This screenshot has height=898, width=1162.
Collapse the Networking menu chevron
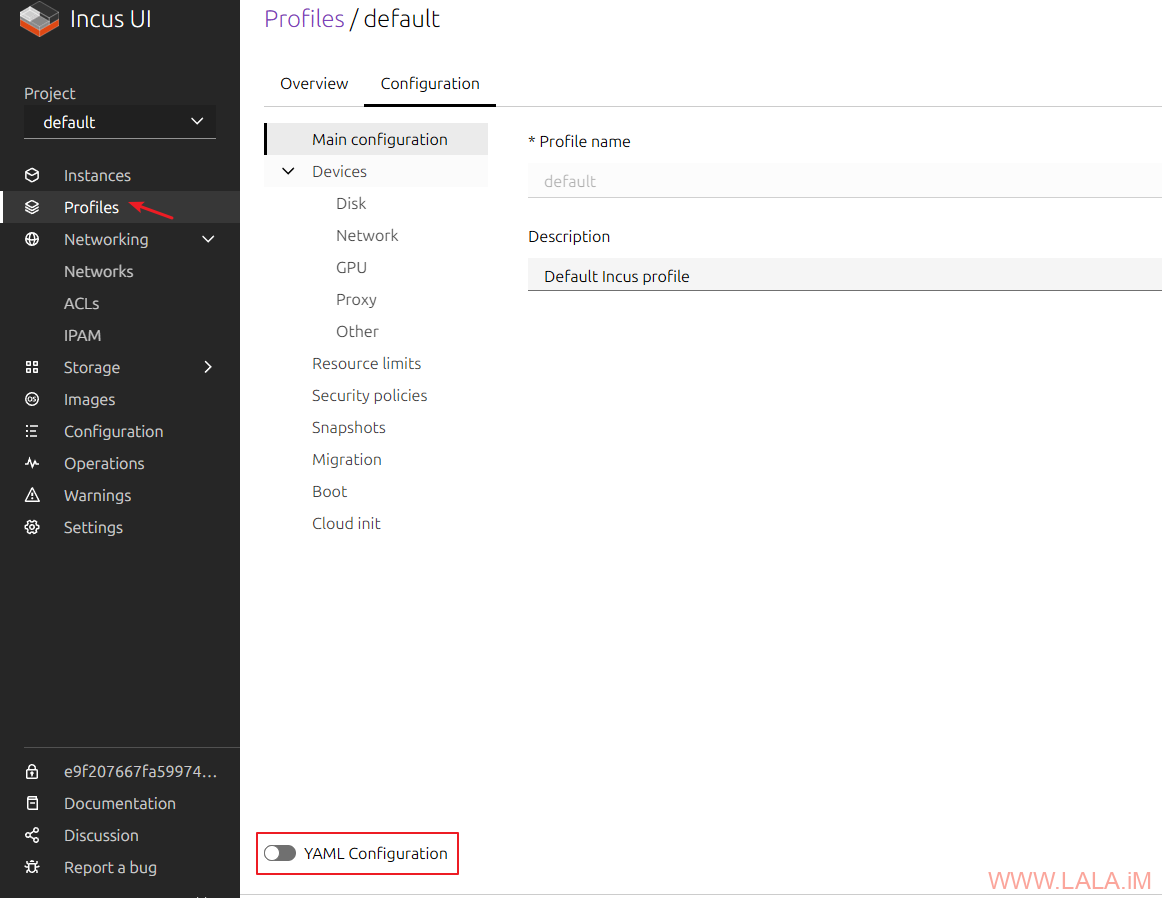[x=208, y=239]
